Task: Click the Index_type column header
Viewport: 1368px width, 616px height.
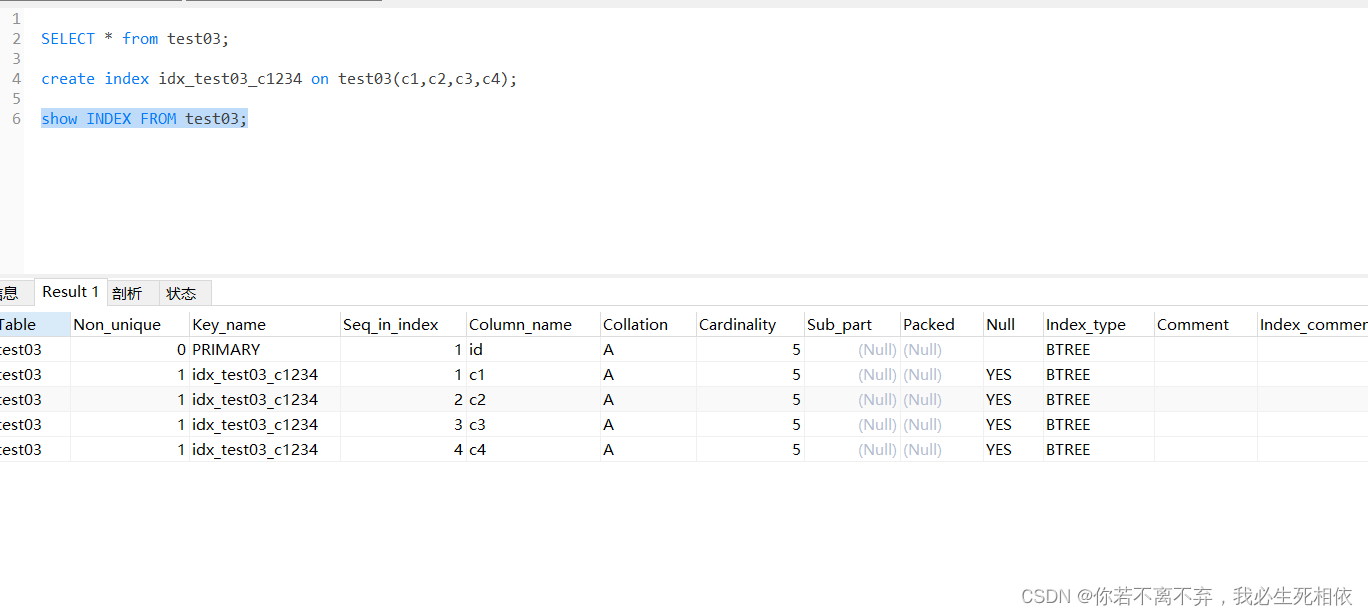Action: click(x=1085, y=324)
